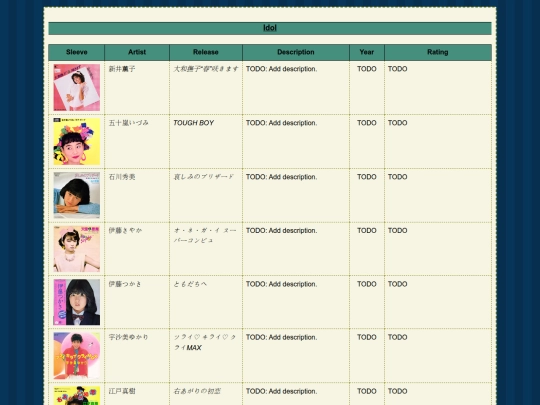This screenshot has width=540, height=405.
Task: Open the 江戸真樹 partially visible sleeve
Action: click(x=77, y=395)
